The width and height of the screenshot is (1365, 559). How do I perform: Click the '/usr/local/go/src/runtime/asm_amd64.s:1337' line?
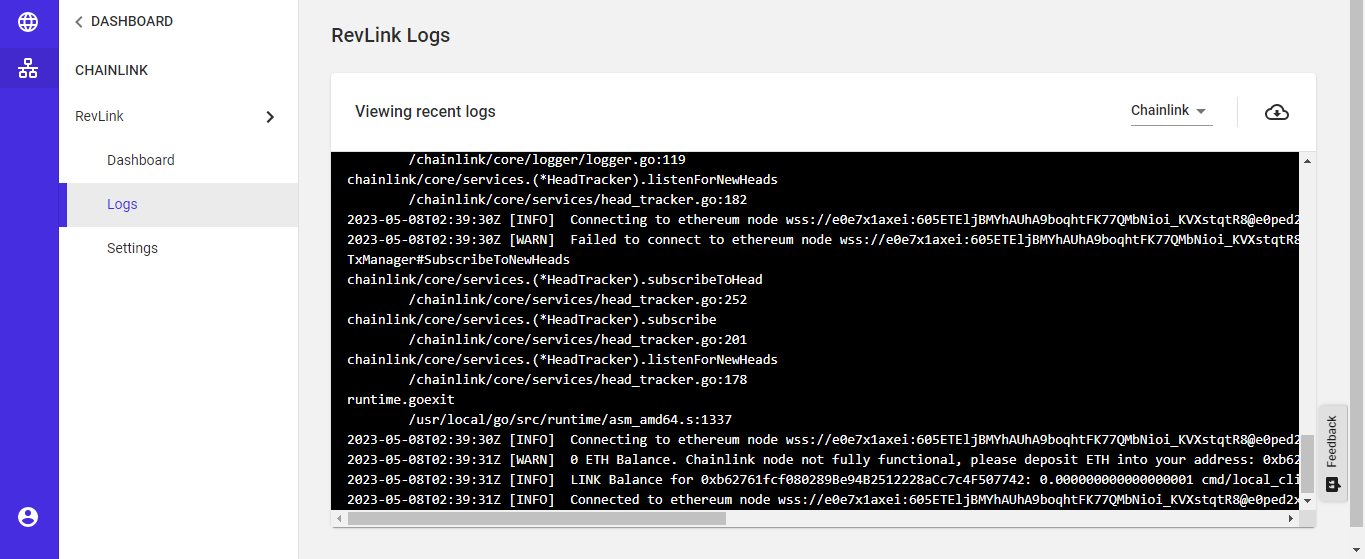(x=570, y=419)
